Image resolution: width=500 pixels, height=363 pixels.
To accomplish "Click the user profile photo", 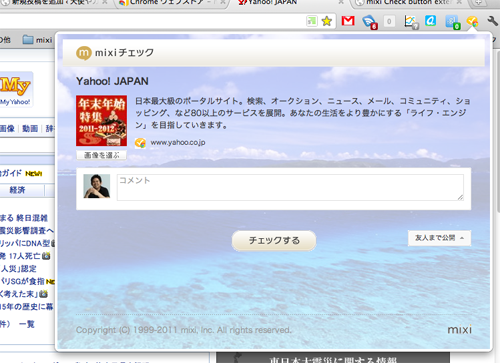I will click(97, 186).
